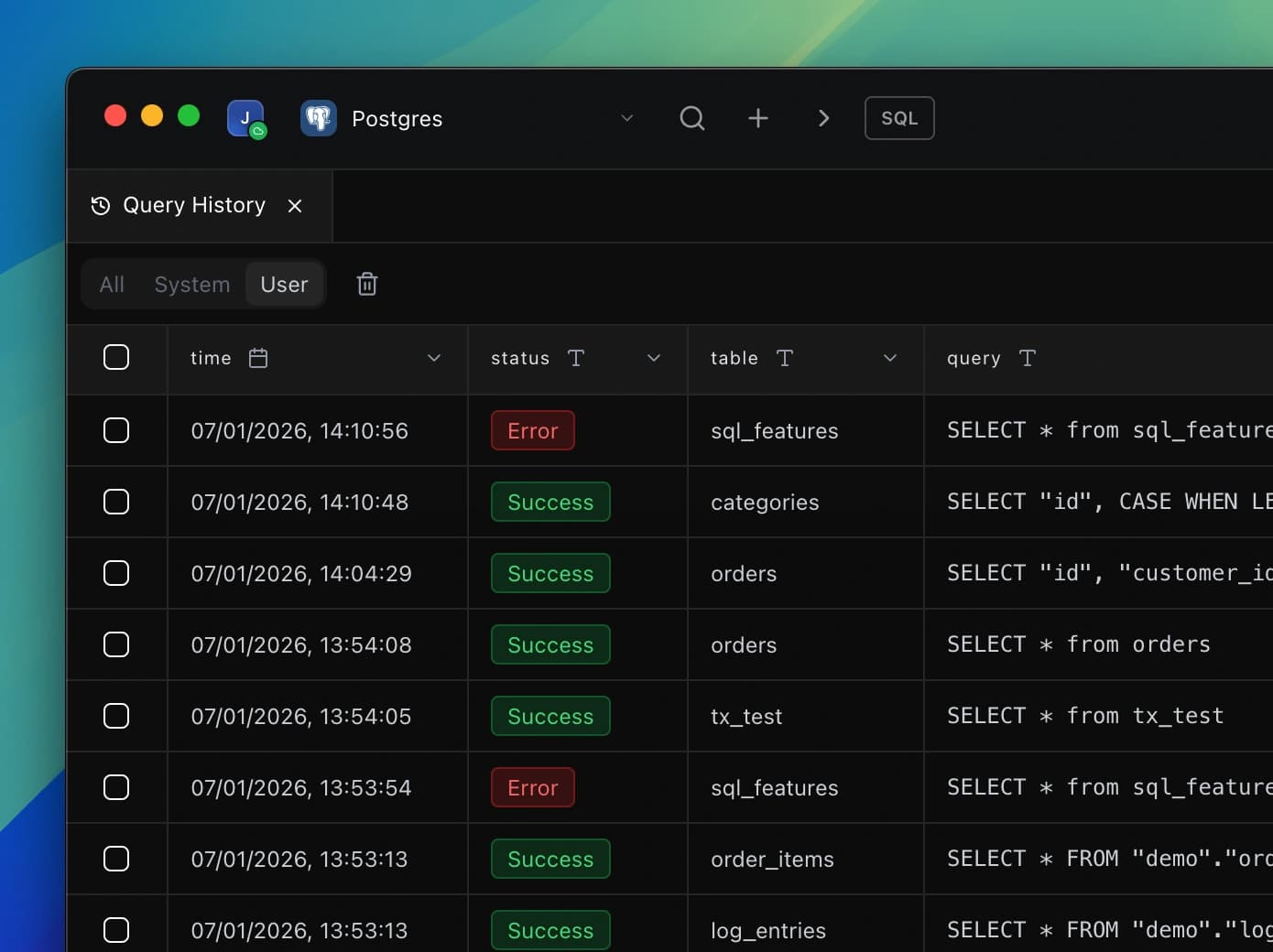This screenshot has width=1273, height=952.
Task: Click the forward arrow icon in the toolbar
Action: 823,118
